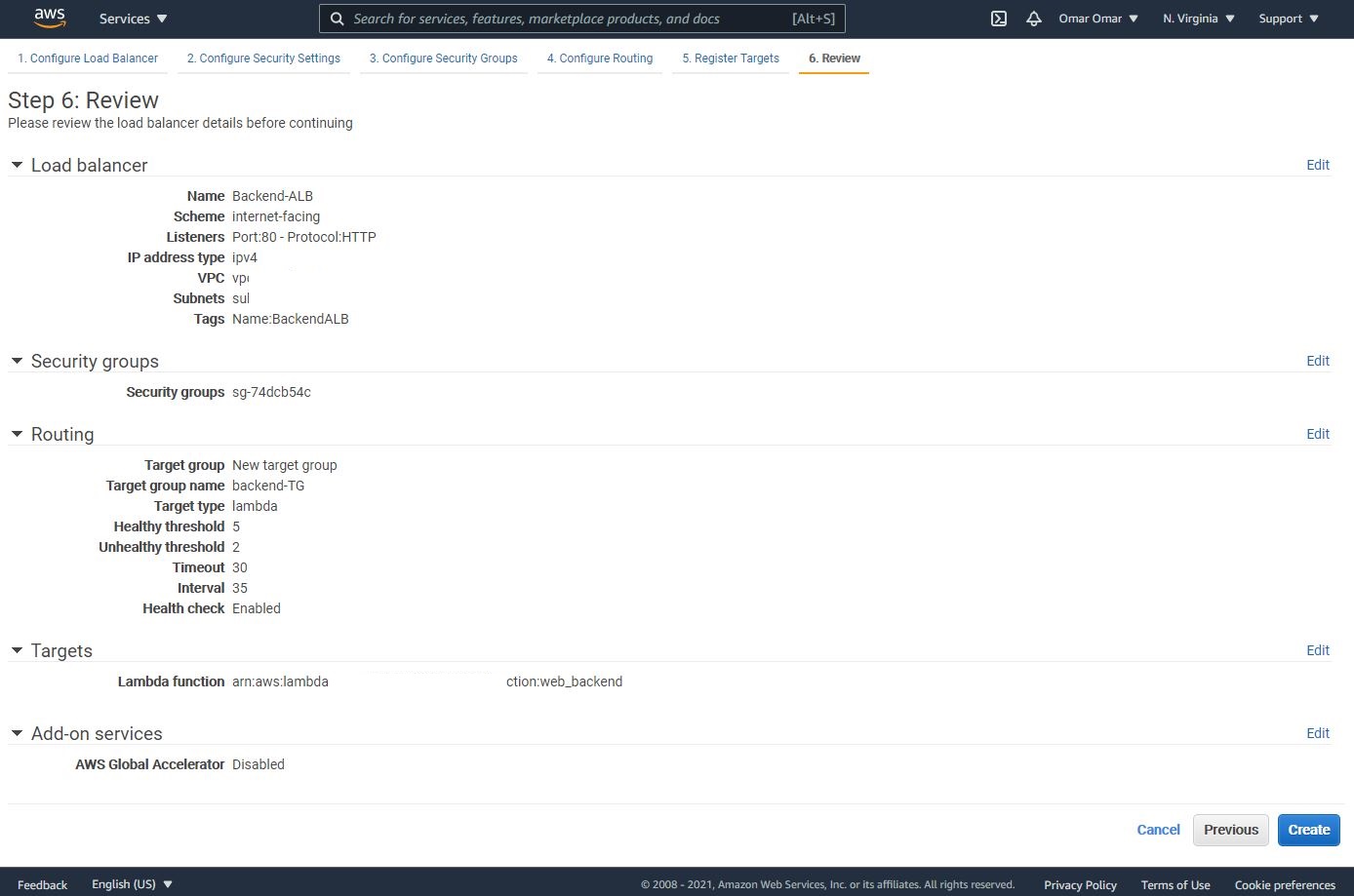Open the Terms of Use link
Viewport: 1354px width, 896px height.
pos(1175,885)
